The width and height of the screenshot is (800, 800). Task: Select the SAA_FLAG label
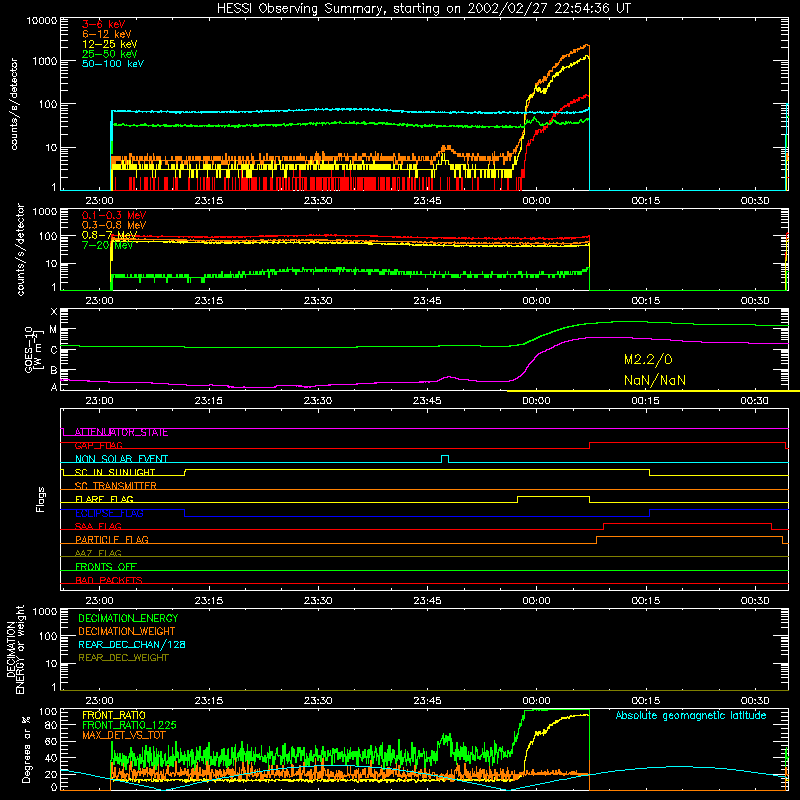(x=98, y=527)
